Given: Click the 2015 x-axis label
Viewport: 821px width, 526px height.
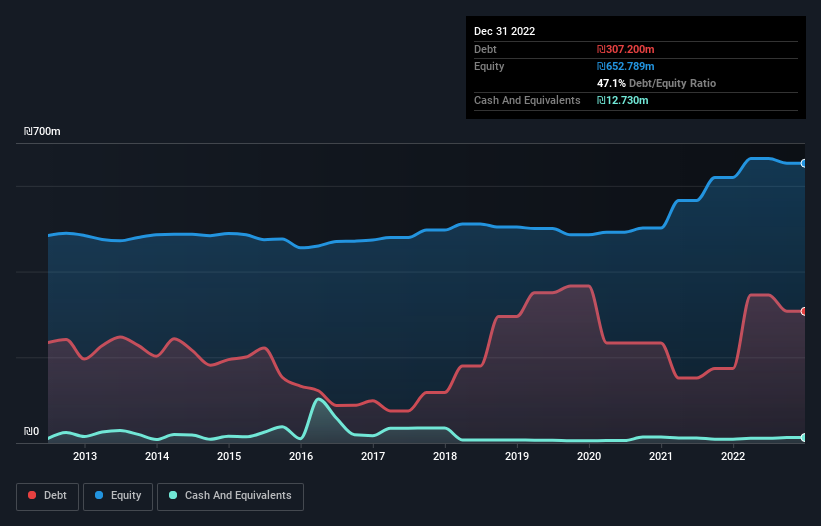Looking at the screenshot, I should point(229,456).
